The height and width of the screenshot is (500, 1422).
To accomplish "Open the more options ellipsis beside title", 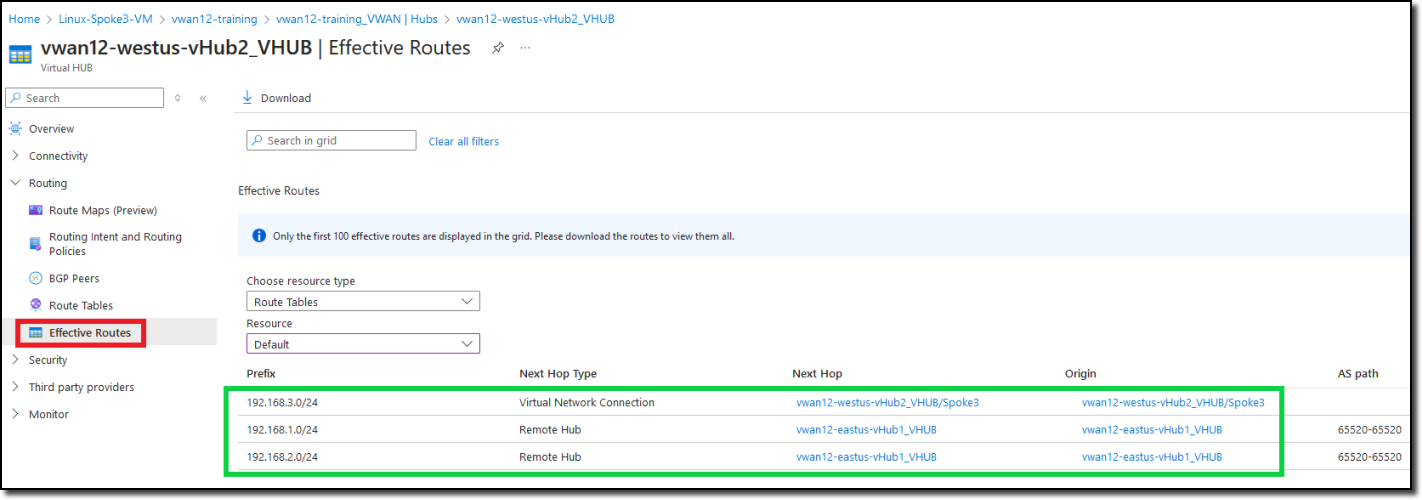I will coord(526,48).
